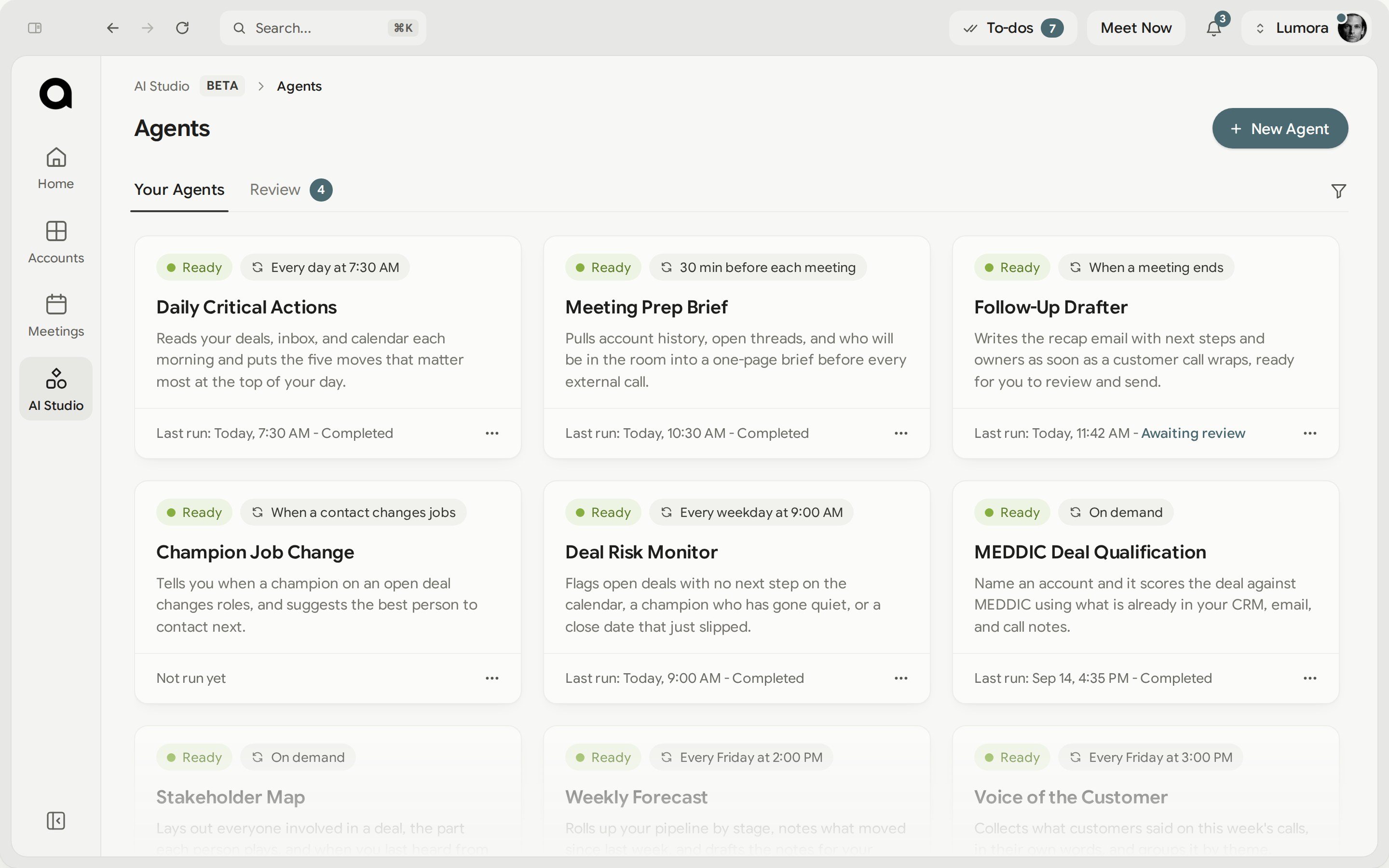Open more options for Deal Risk Monitor
Image resolution: width=1389 pixels, height=868 pixels.
[x=901, y=678]
